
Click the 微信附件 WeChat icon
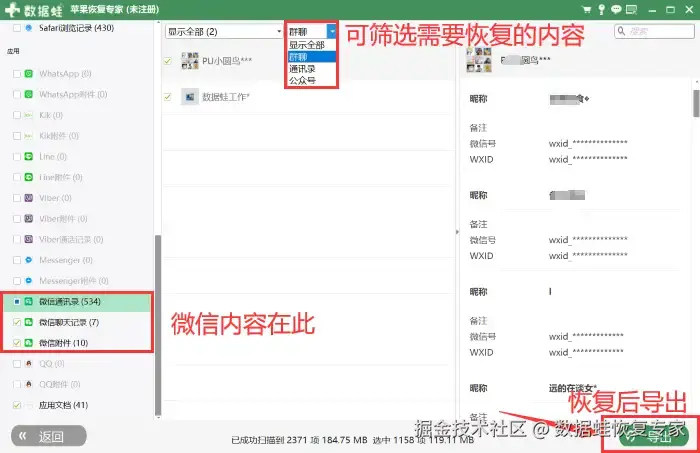coord(29,343)
